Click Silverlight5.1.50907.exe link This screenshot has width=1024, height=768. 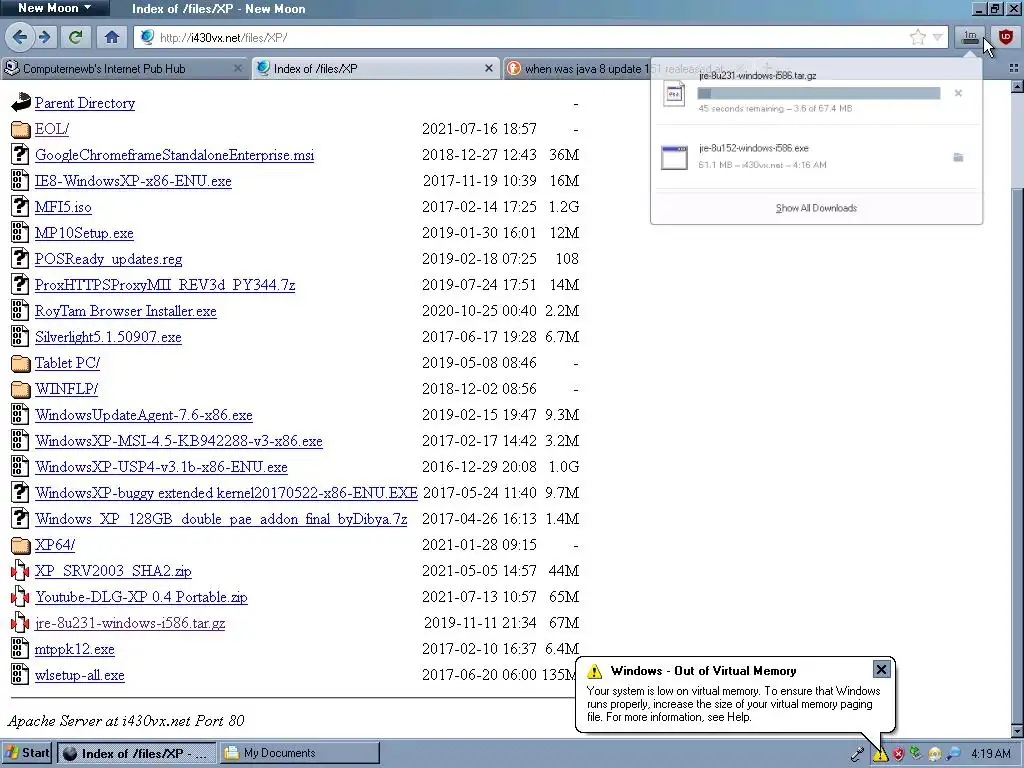[x=108, y=337]
